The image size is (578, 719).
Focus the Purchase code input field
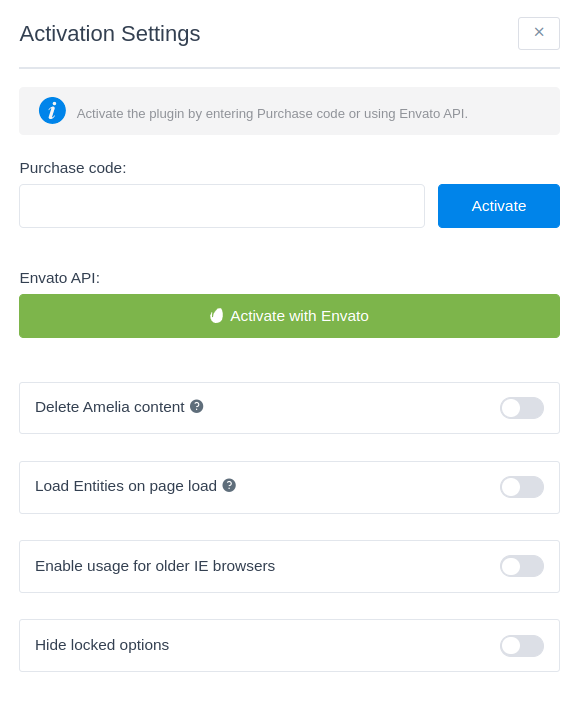pos(222,206)
